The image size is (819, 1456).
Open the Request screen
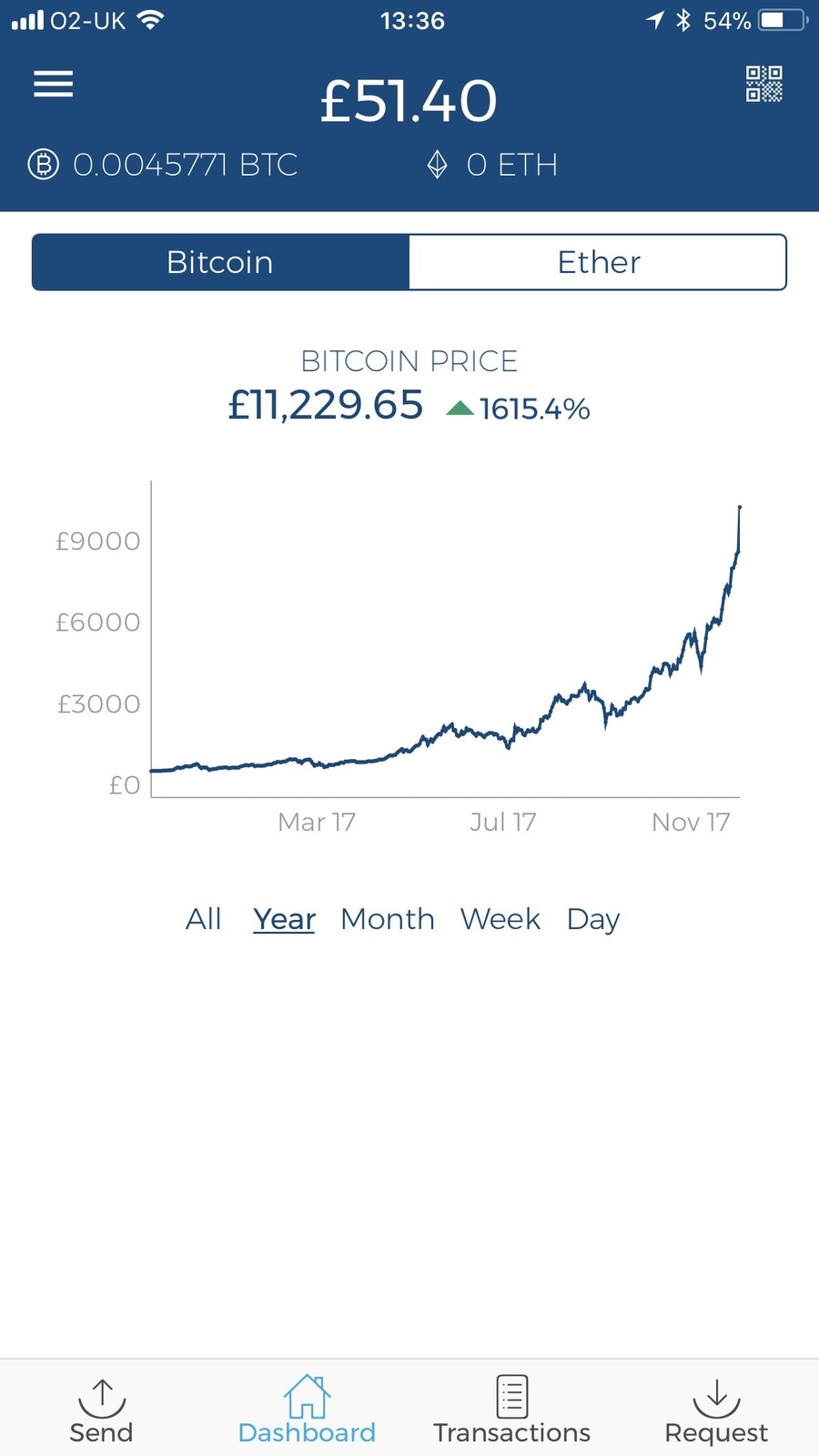pyautogui.click(x=716, y=1410)
